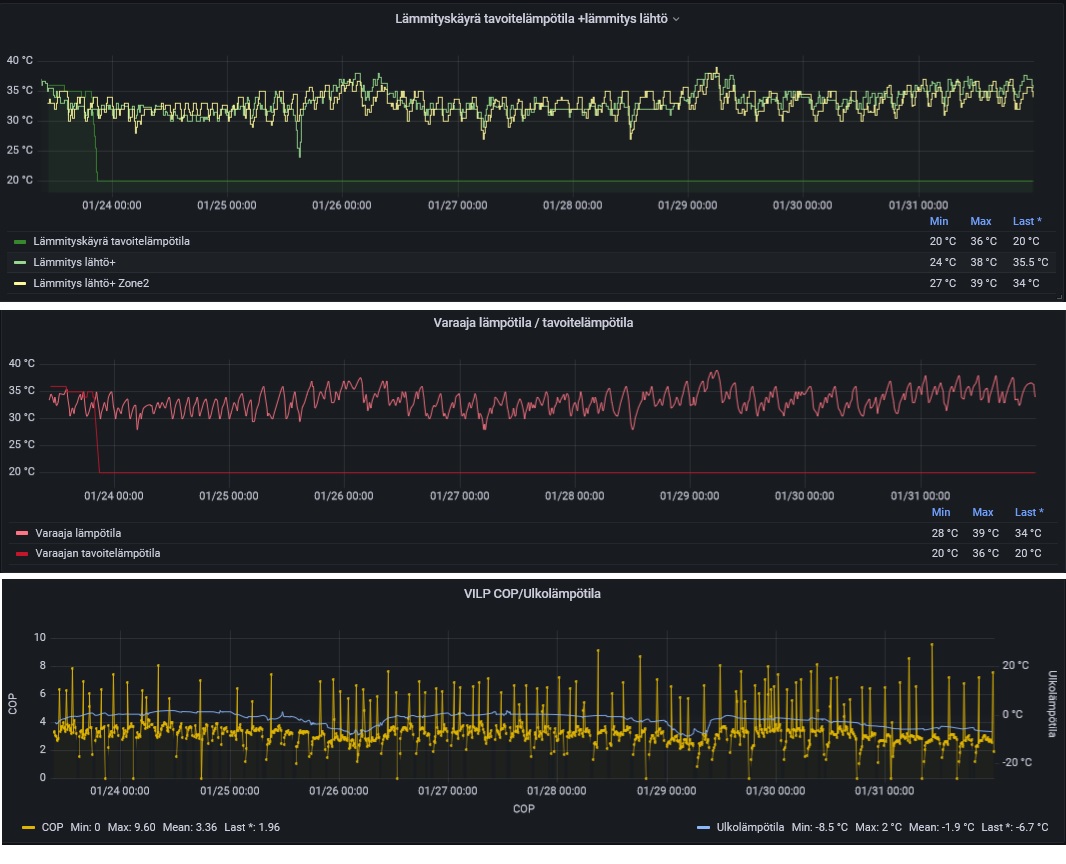Open the Varaaja lämpötila / tavoitelämpötila panel title menu
The width and height of the screenshot is (1066, 864).
[533, 323]
